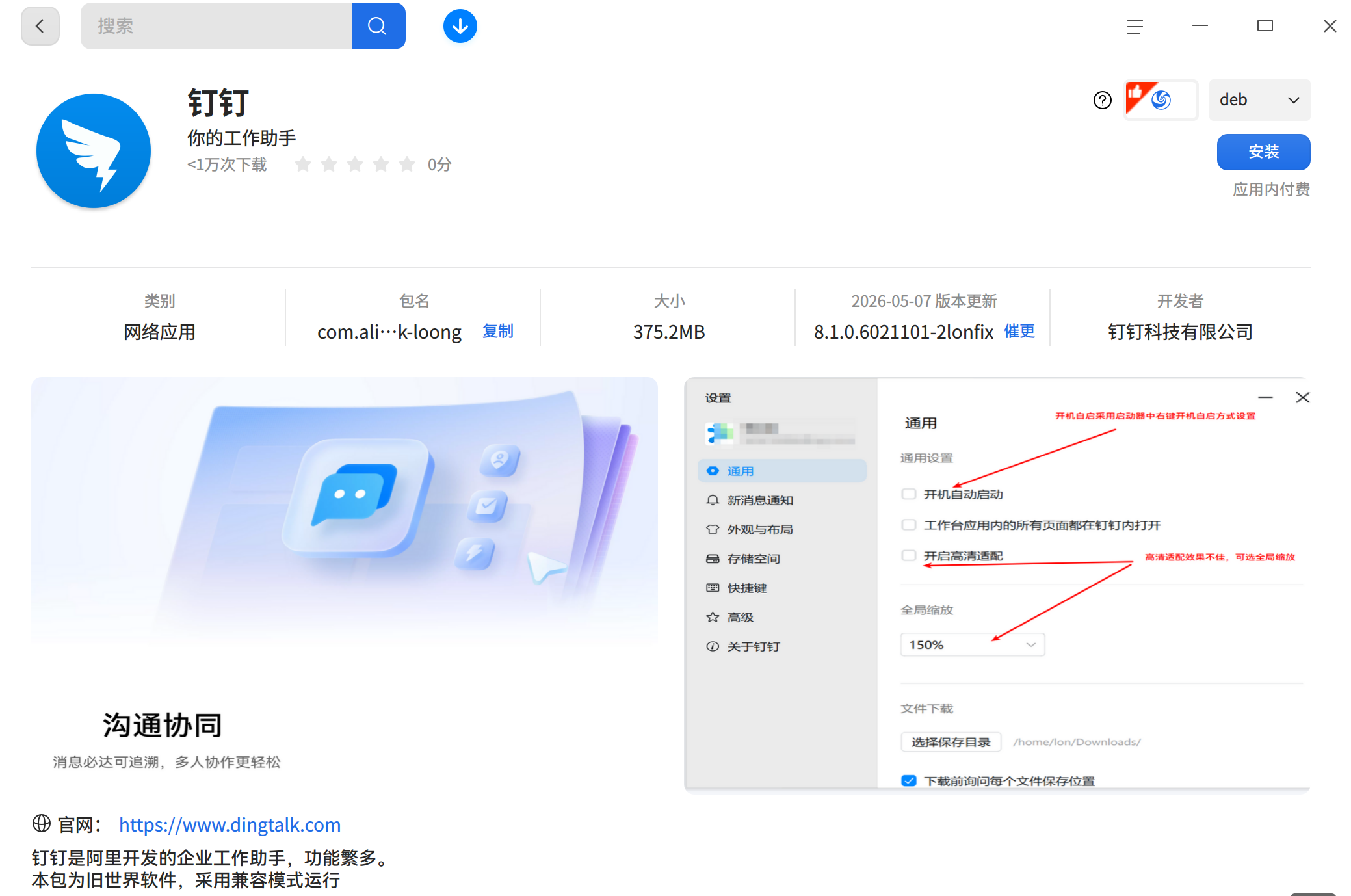Focus the 搜索 search field

click(x=216, y=26)
